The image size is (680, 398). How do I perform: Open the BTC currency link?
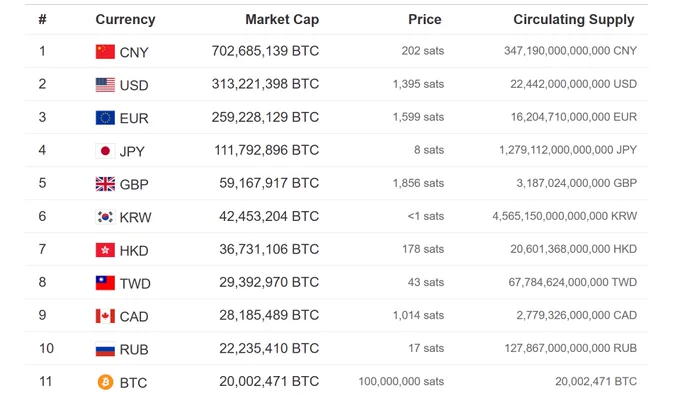click(x=134, y=383)
